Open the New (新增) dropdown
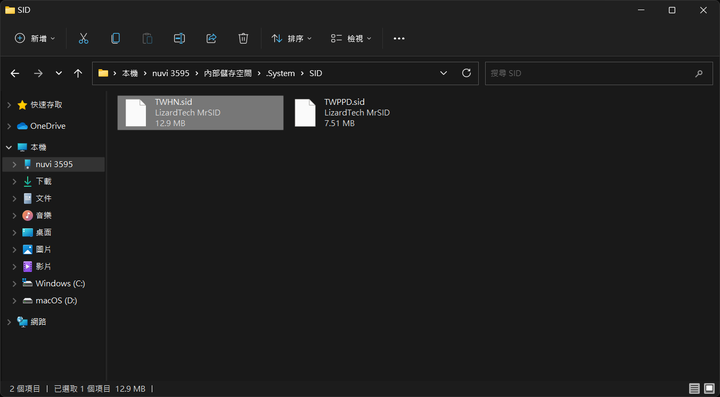The image size is (720, 397). (x=35, y=39)
